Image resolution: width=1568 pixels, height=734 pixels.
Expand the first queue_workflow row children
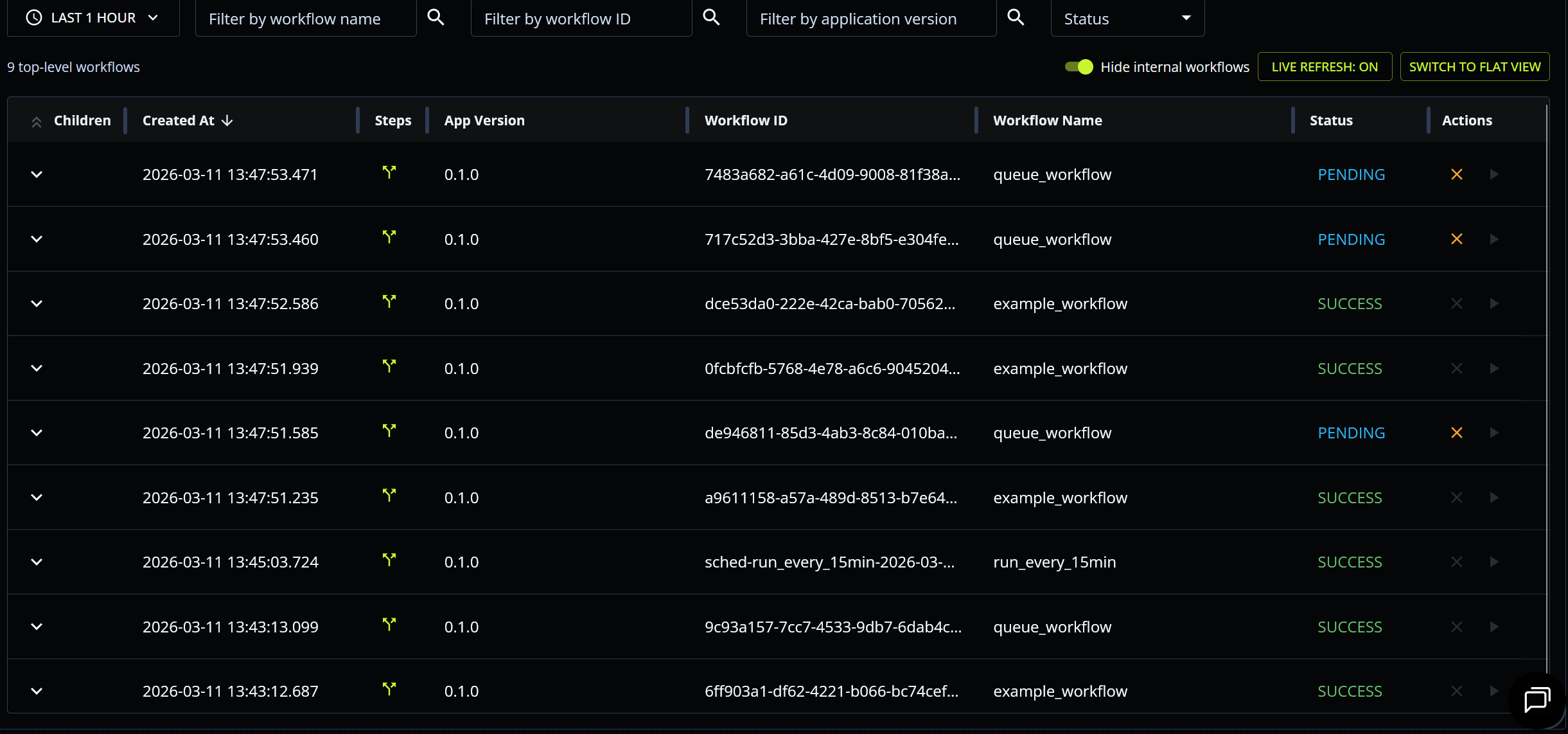[x=36, y=174]
